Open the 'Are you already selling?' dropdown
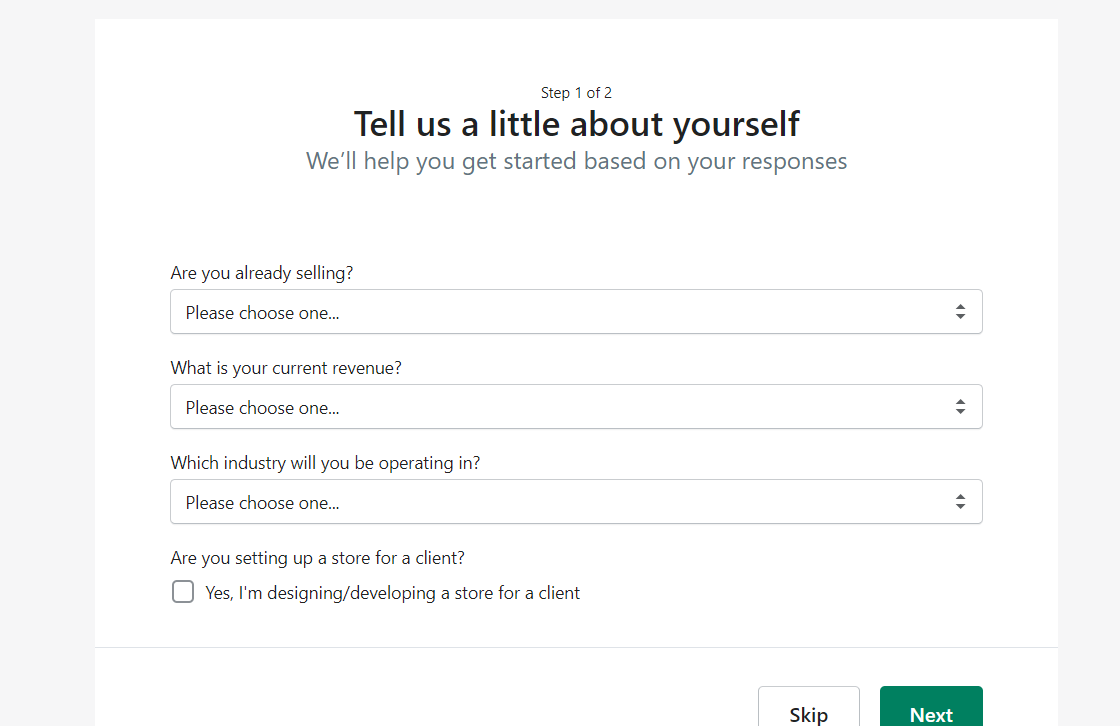Viewport: 1120px width, 726px height. tap(575, 312)
